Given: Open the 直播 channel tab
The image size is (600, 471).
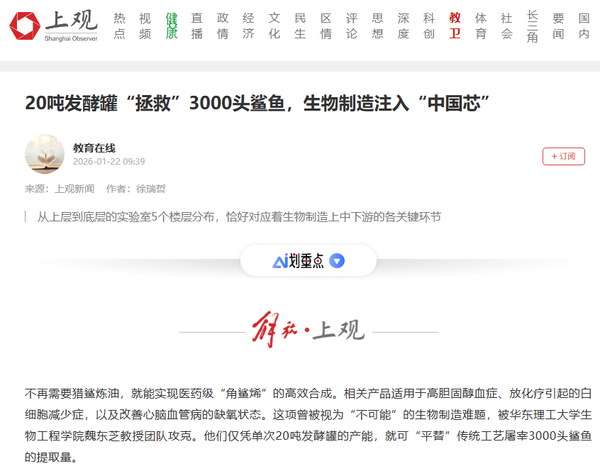Looking at the screenshot, I should click(197, 26).
